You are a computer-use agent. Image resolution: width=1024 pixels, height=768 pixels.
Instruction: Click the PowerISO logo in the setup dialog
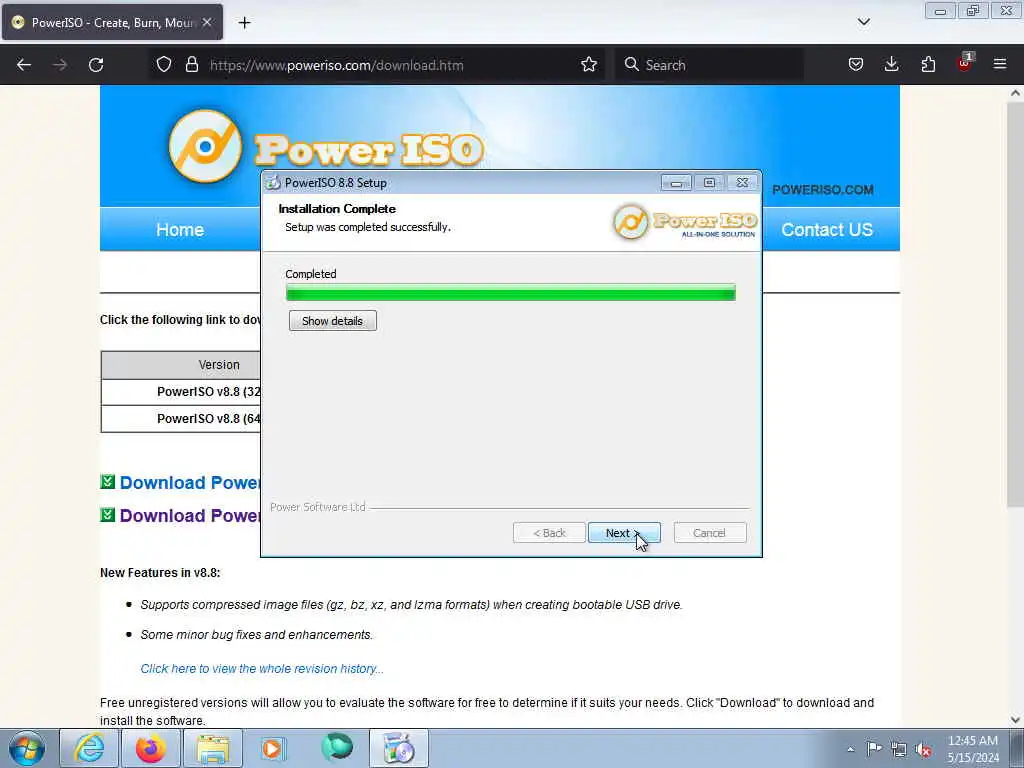684,222
